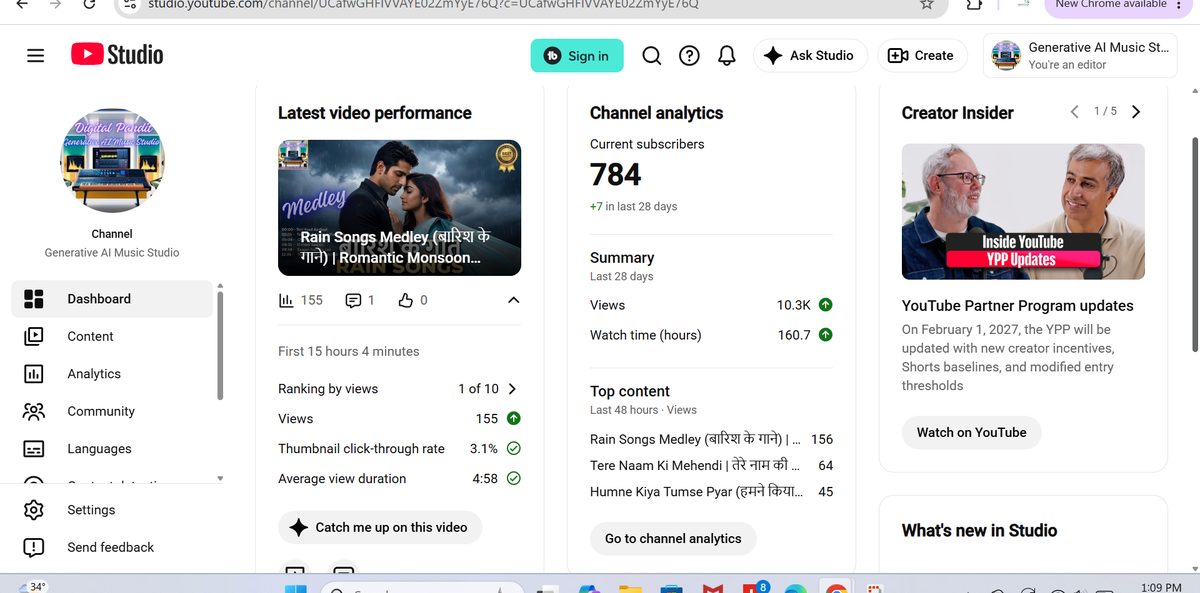Click the Content sidebar play icon

tap(34, 336)
